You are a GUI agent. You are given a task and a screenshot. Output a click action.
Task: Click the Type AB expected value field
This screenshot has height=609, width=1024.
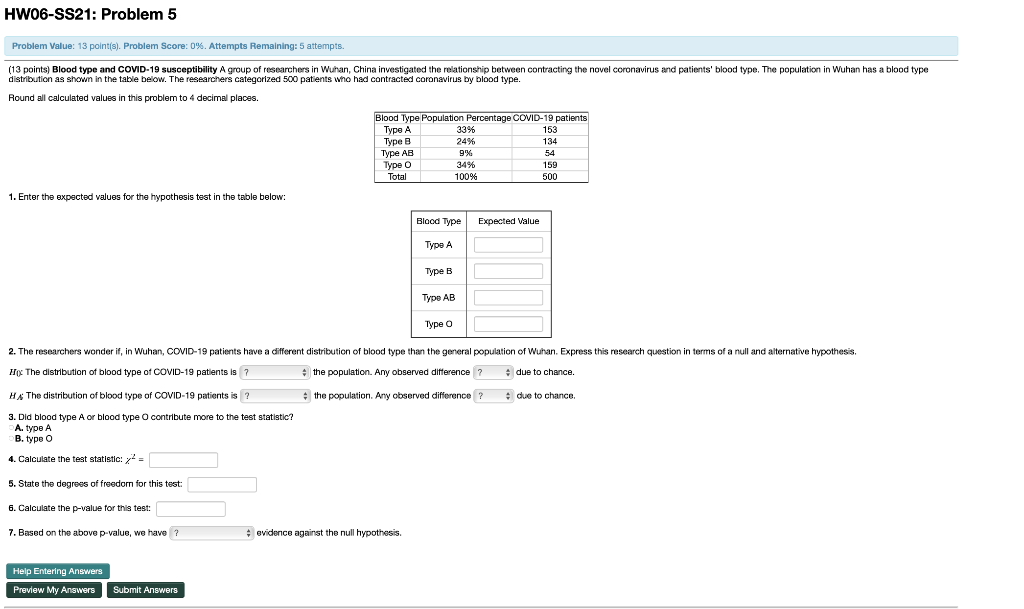[510, 296]
